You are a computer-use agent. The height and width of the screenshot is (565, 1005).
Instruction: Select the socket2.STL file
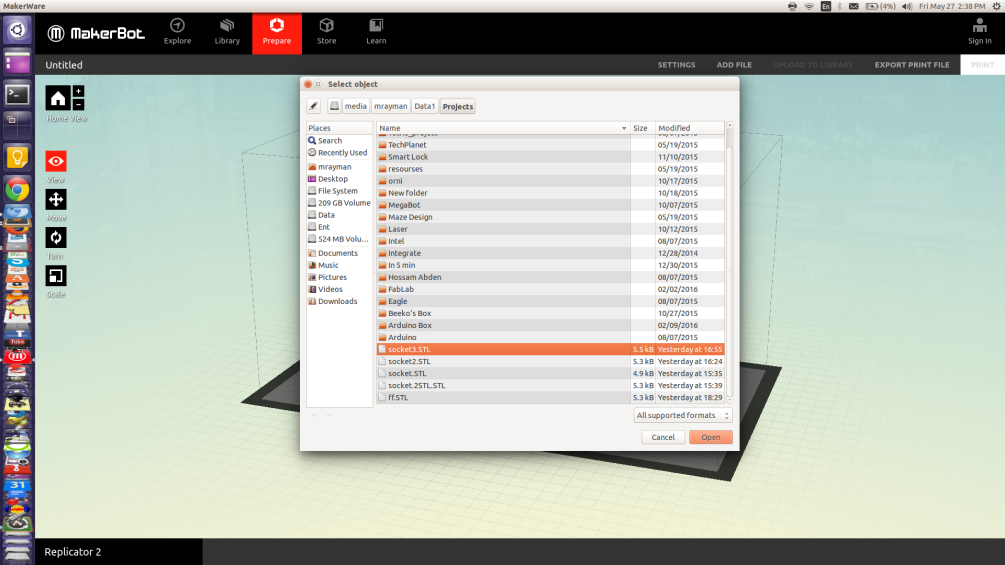[551, 361]
